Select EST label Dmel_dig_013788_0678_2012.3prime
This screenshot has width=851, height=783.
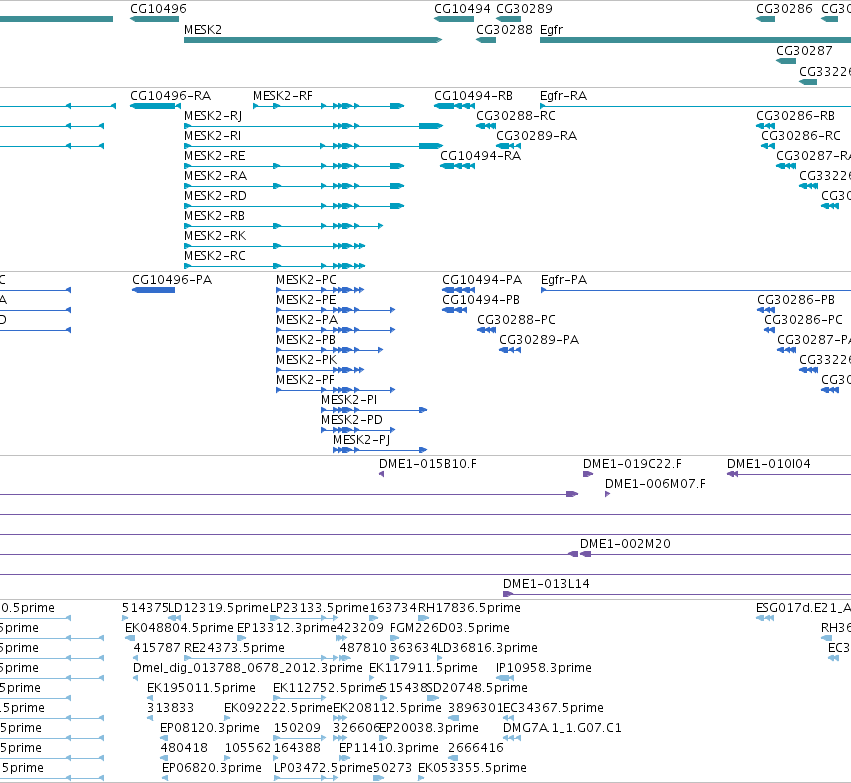(x=247, y=668)
